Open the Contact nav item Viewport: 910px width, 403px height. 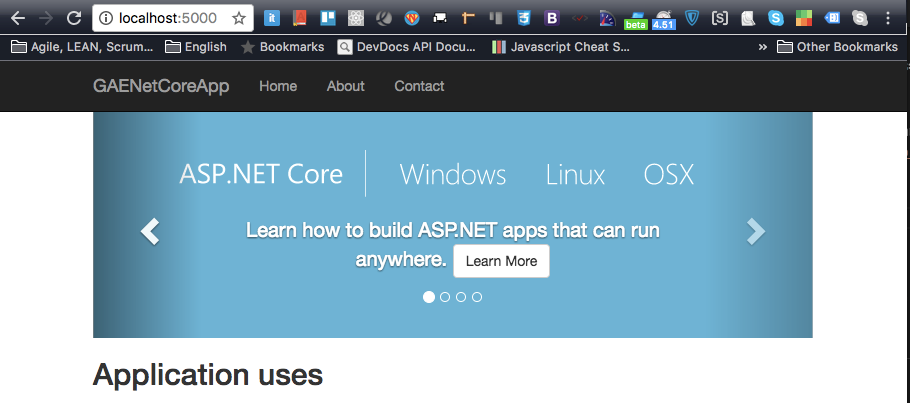click(x=419, y=86)
